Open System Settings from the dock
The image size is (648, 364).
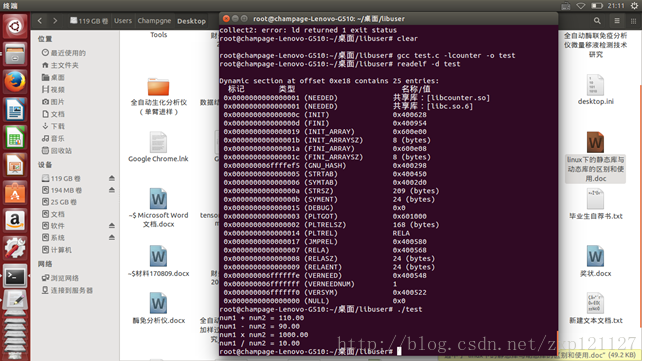15,248
